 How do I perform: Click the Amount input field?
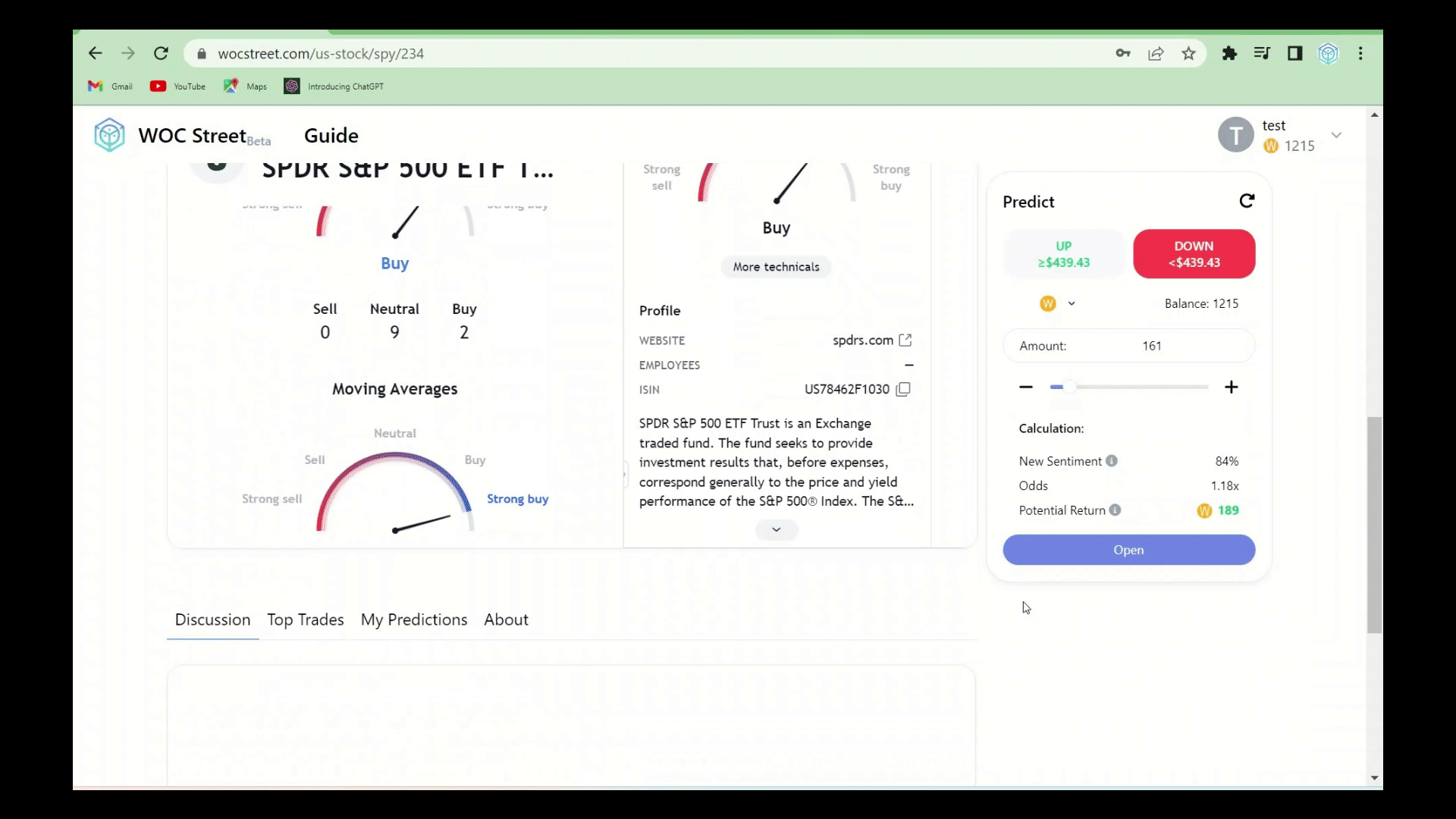click(1151, 346)
